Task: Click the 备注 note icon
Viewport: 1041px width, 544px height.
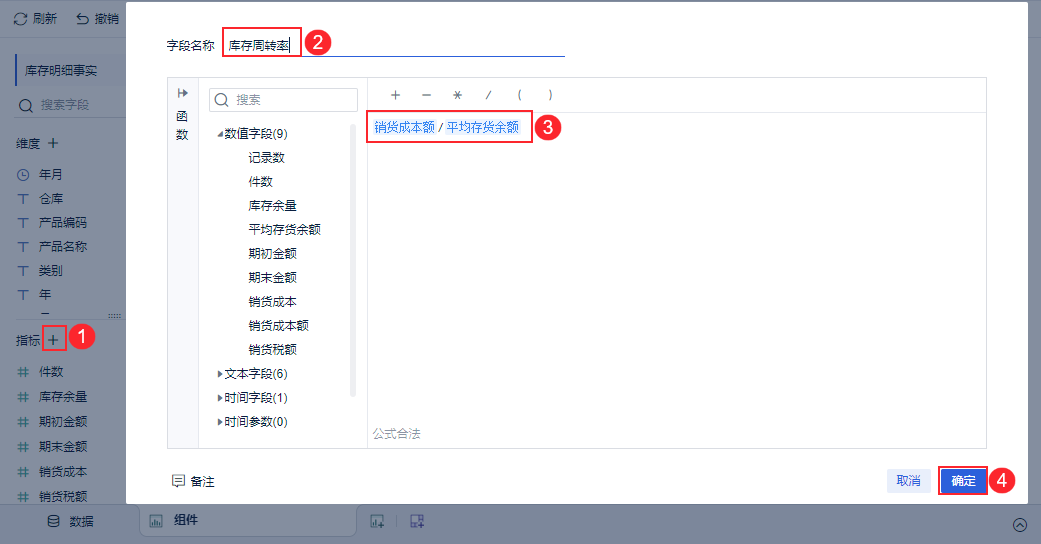Action: pos(178,481)
